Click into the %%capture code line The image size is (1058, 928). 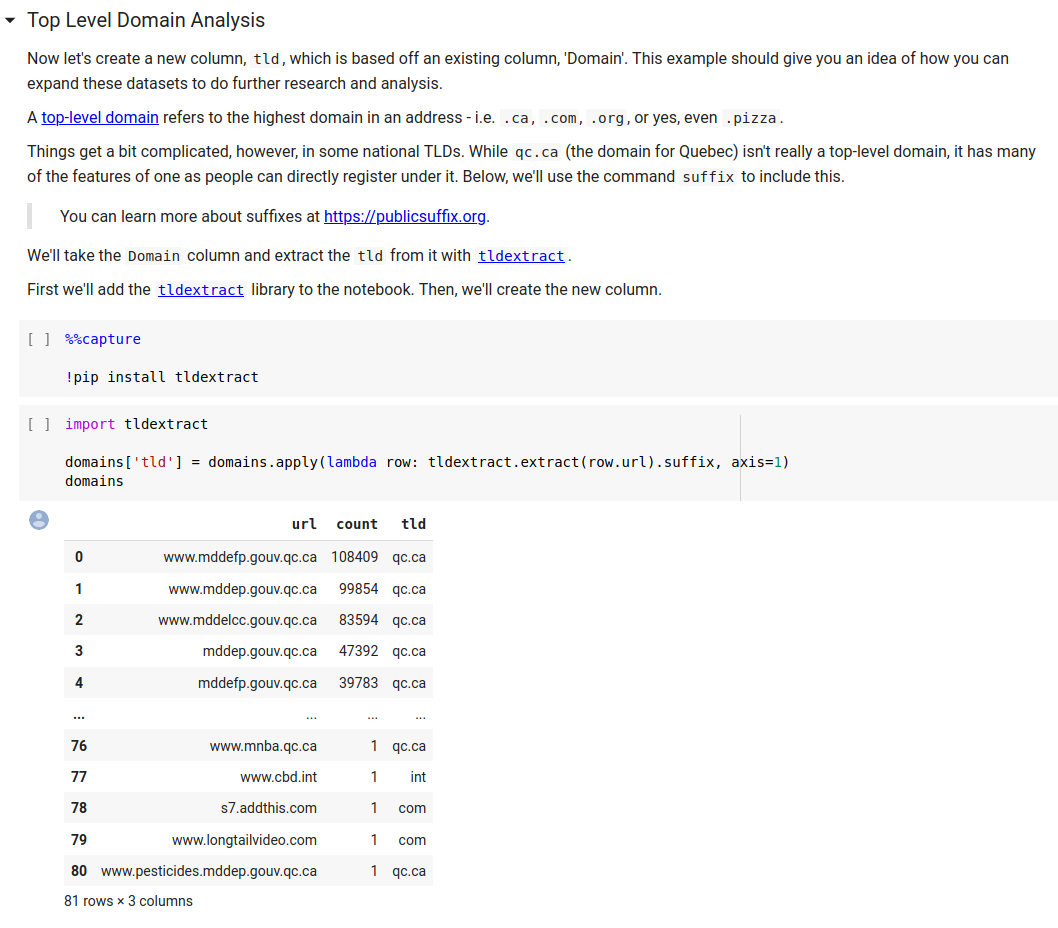pyautogui.click(x=103, y=339)
